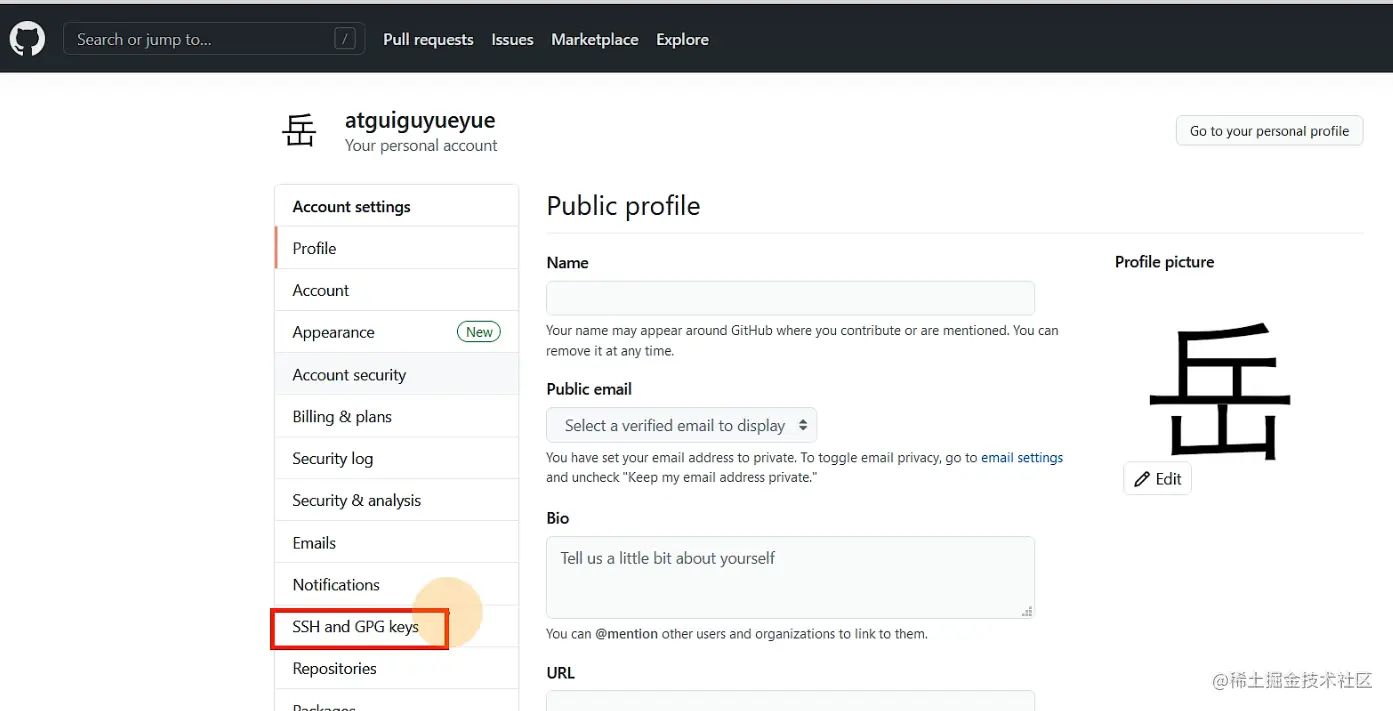Select Account security in sidebar
Viewport: 1393px width, 711px height.
pyautogui.click(x=397, y=375)
